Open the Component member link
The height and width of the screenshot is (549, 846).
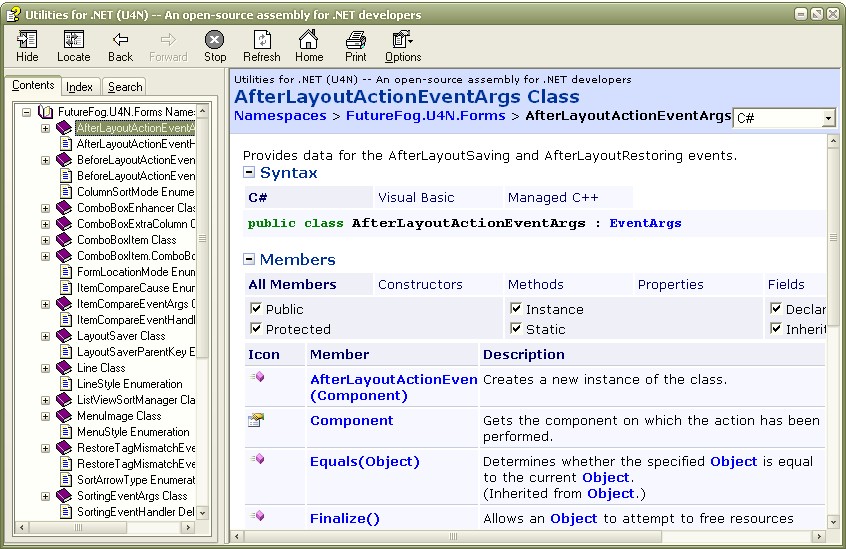point(352,421)
